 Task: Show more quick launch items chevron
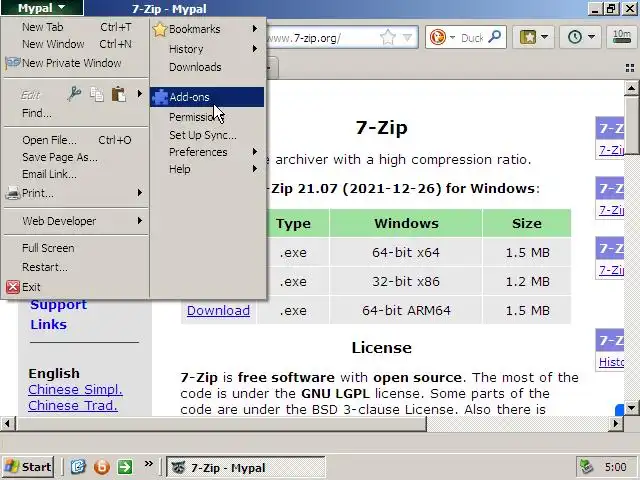click(149, 463)
